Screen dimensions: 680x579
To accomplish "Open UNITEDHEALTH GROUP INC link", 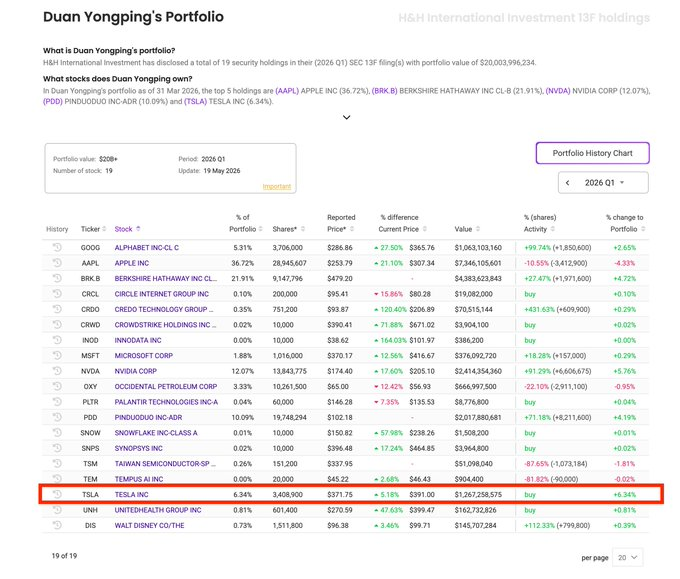I will tap(158, 510).
